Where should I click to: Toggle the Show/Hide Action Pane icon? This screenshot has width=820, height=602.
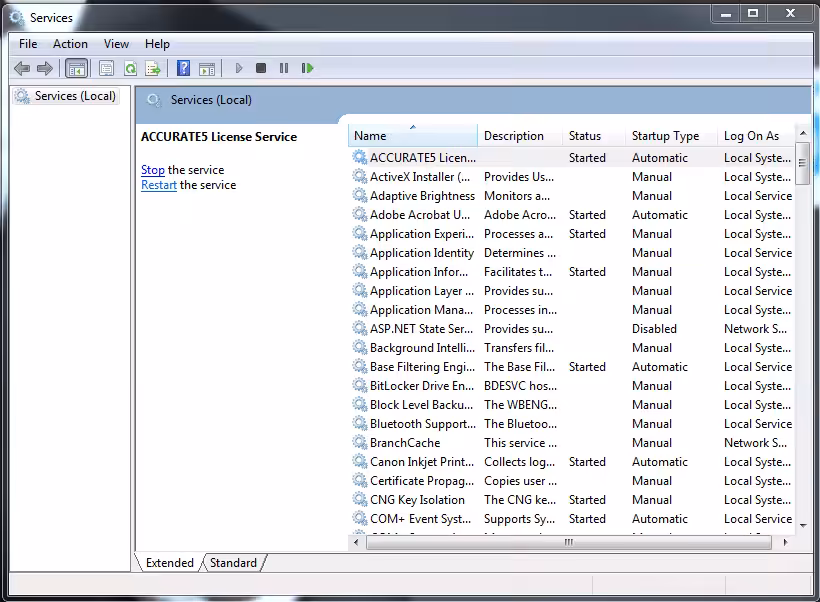click(x=207, y=69)
